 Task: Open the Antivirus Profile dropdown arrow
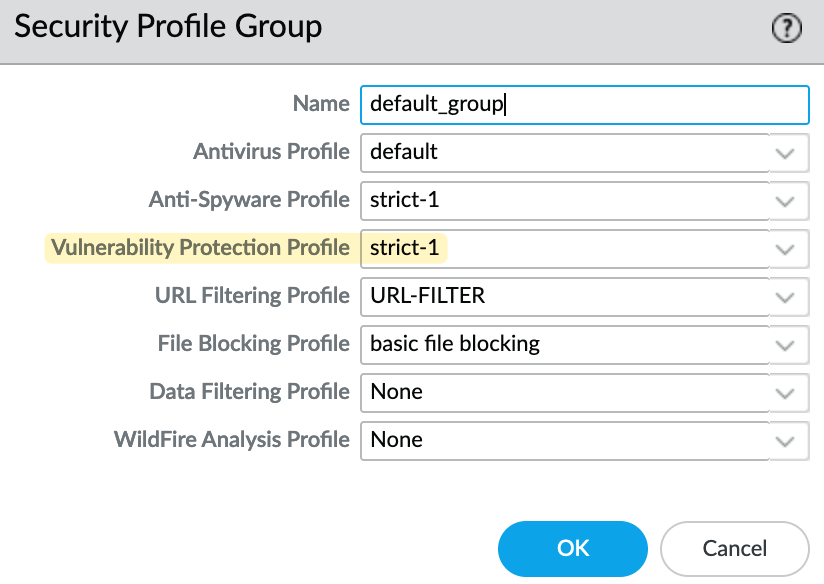[x=785, y=153]
